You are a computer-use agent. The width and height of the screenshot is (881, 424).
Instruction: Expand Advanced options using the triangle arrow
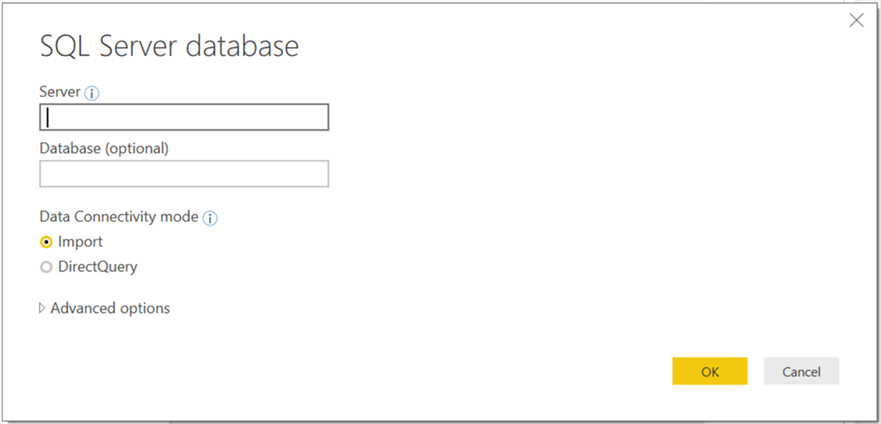point(42,308)
